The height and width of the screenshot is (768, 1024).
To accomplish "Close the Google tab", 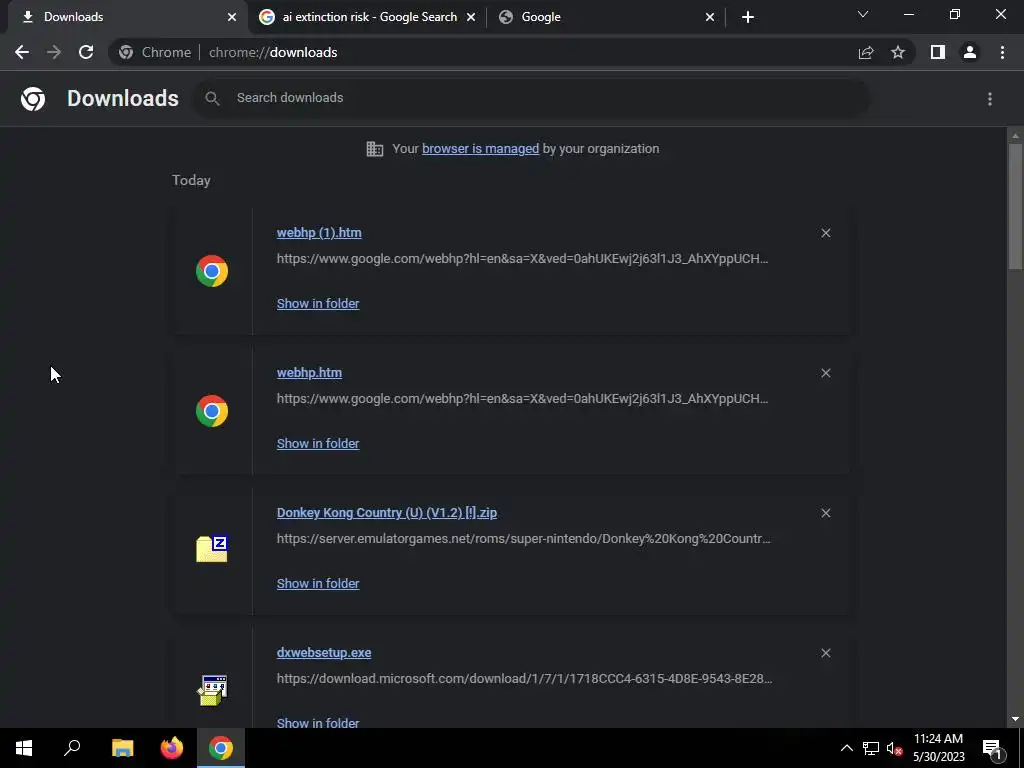I will (710, 17).
